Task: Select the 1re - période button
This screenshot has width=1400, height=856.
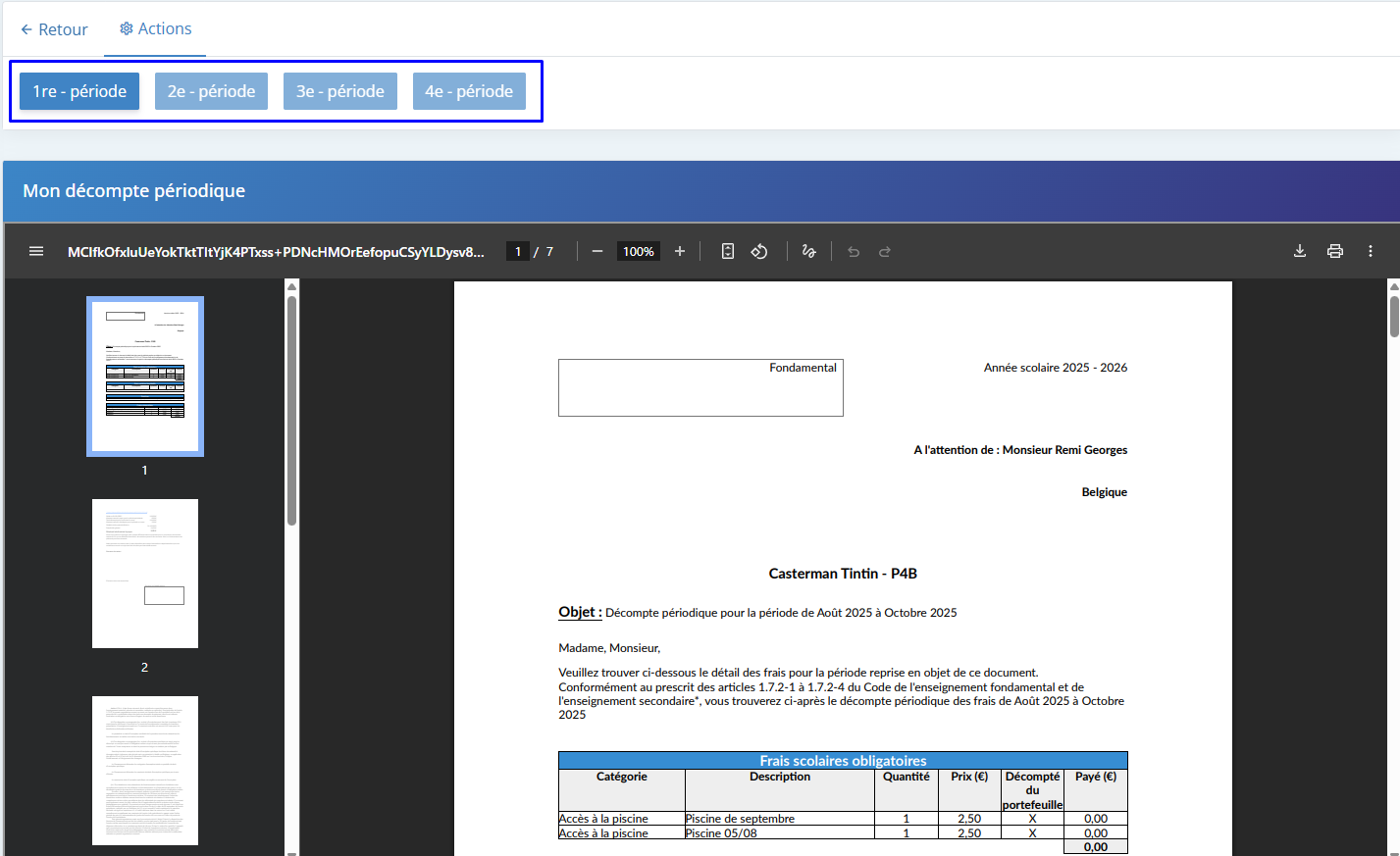Action: point(79,91)
